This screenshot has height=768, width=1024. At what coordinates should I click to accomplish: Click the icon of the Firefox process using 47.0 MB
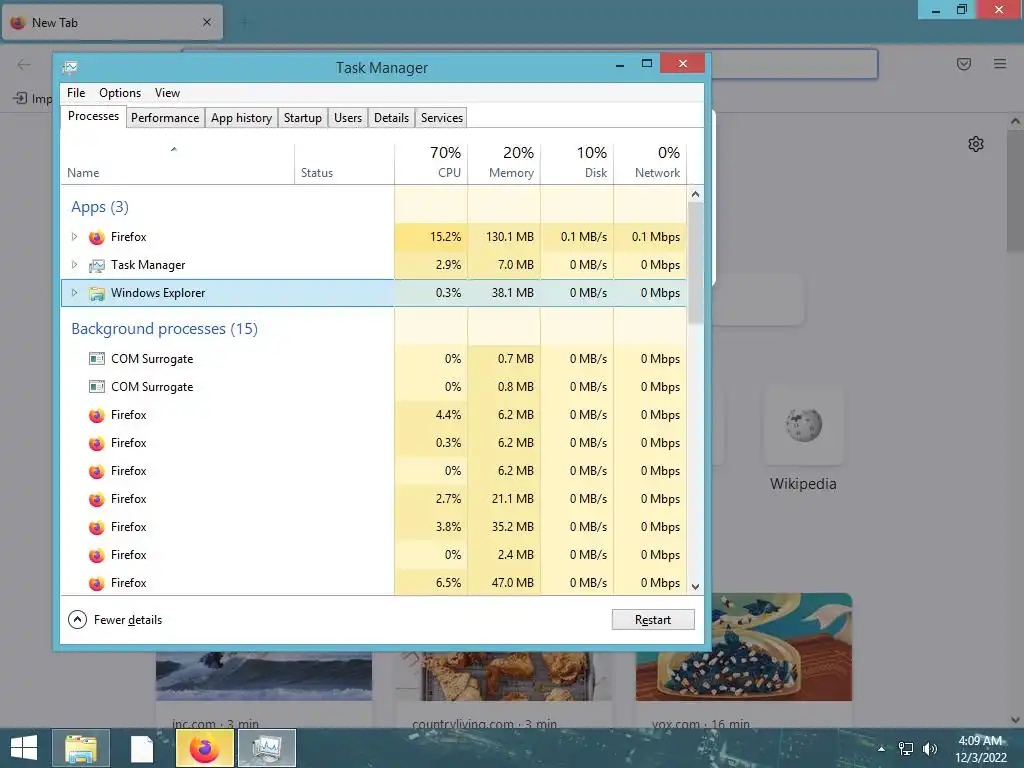click(x=97, y=583)
